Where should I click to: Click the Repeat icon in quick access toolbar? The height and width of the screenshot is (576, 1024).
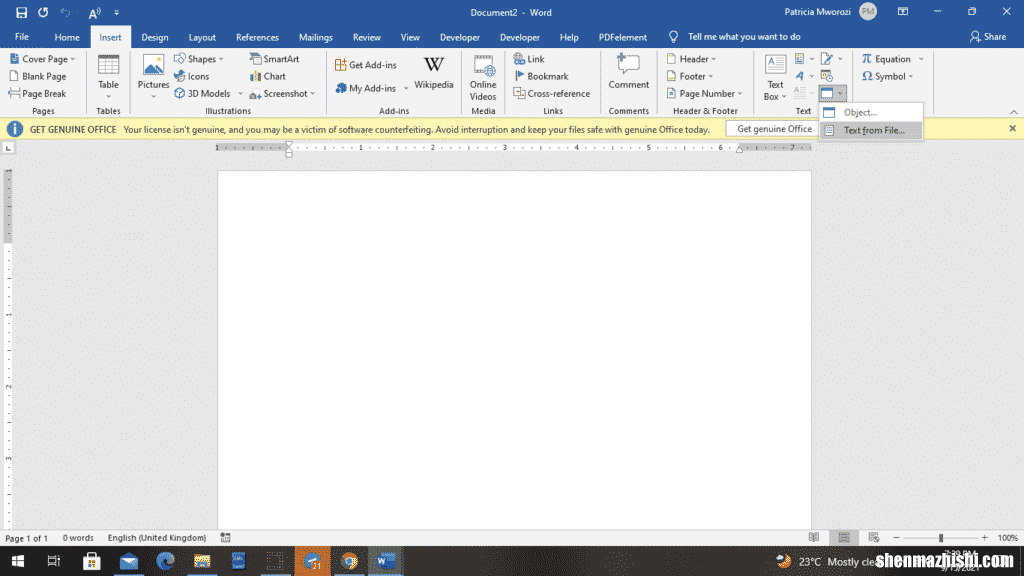(x=43, y=12)
